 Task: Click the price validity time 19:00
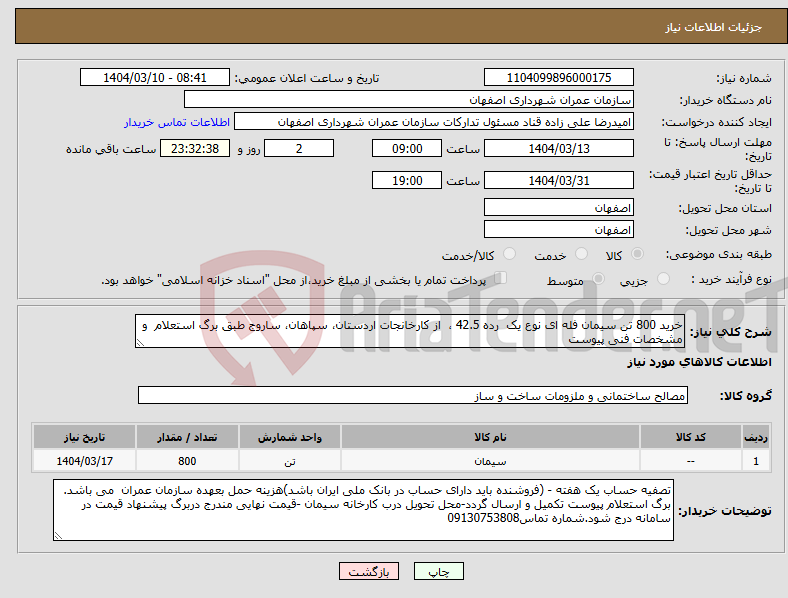[x=407, y=180]
